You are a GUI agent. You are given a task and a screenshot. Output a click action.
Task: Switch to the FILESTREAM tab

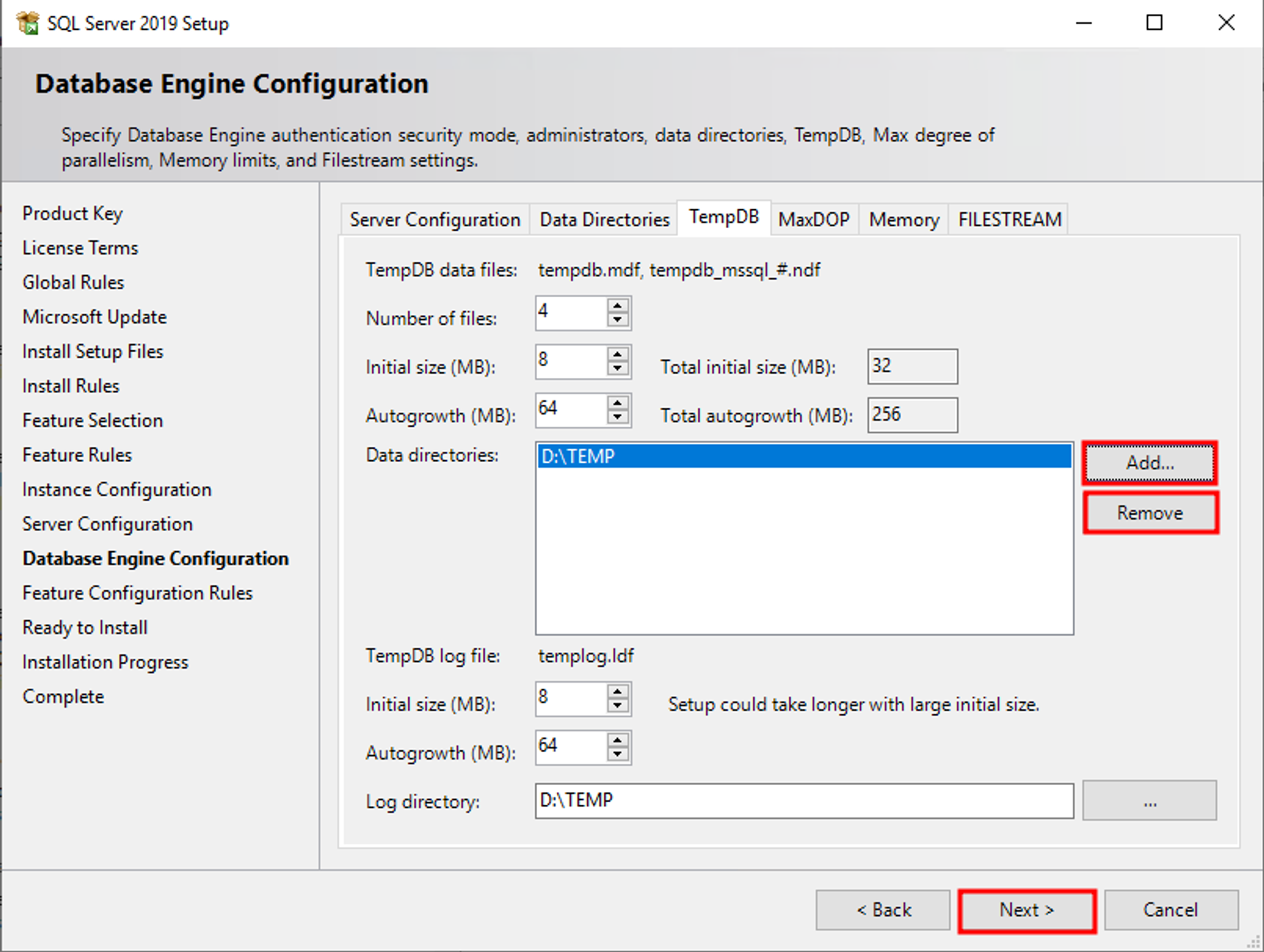[x=1008, y=219]
